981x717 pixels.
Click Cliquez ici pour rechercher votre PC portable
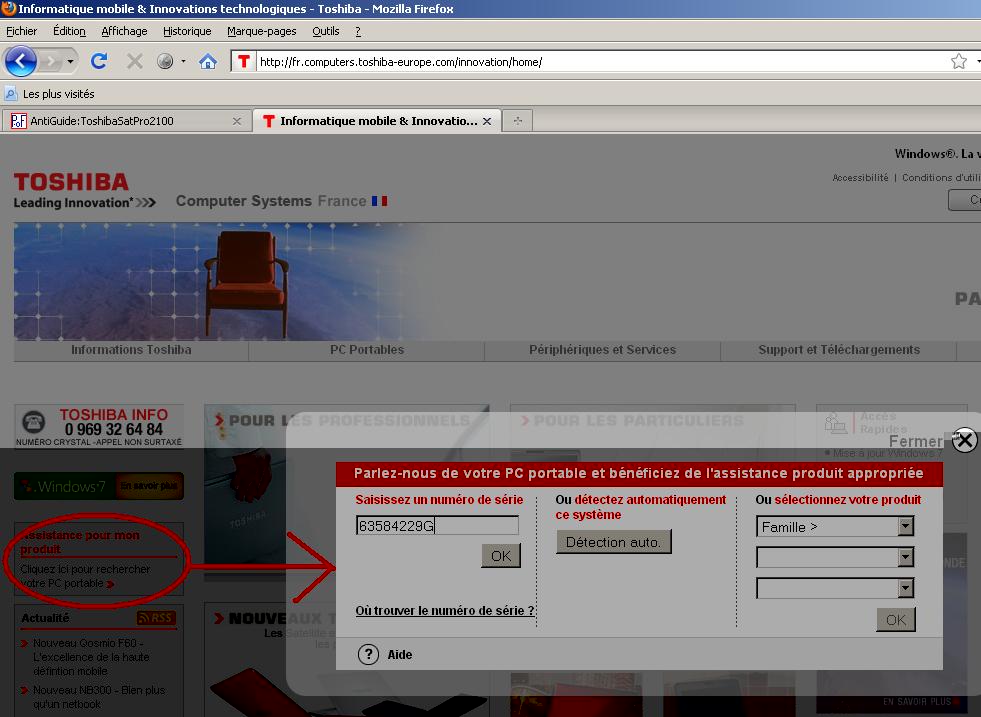pyautogui.click(x=85, y=576)
